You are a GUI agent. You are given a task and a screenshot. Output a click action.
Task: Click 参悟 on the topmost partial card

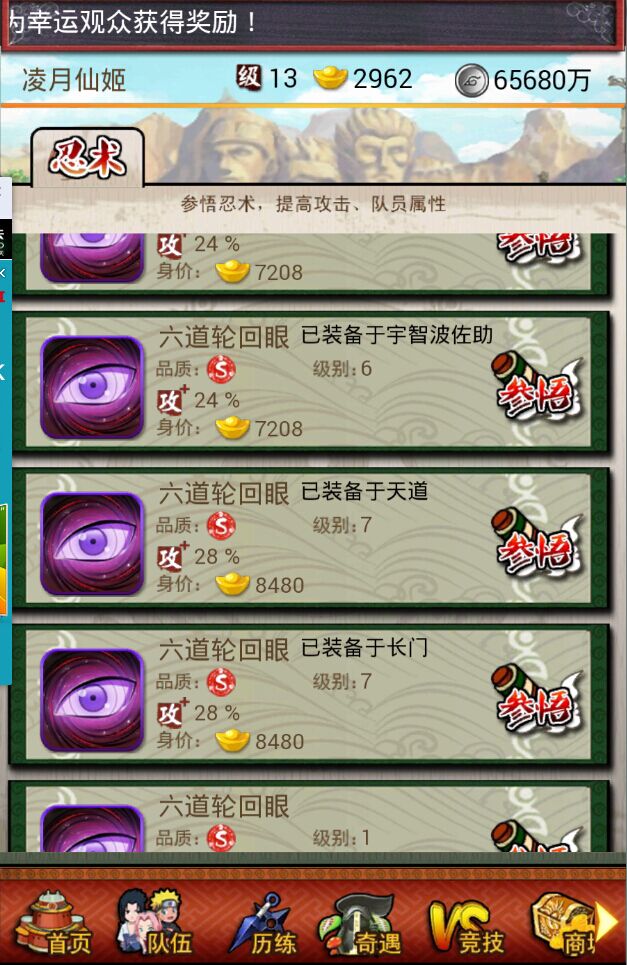tap(539, 247)
